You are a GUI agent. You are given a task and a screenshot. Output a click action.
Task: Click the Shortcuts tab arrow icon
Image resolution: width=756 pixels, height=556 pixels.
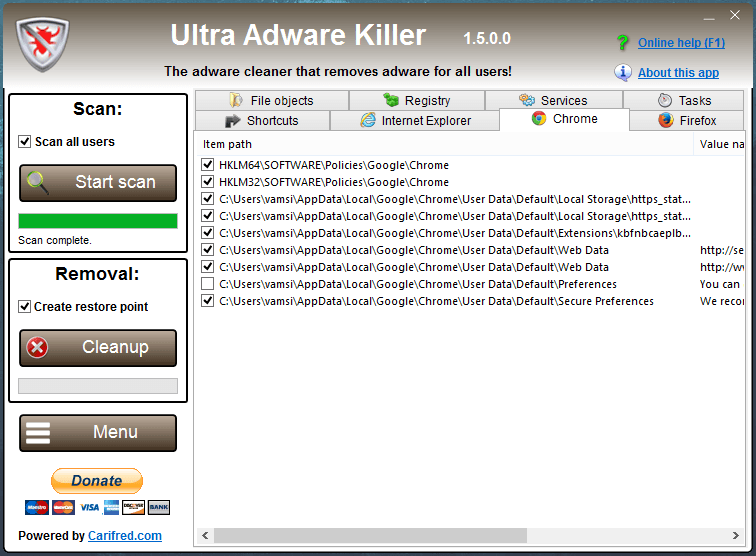pyautogui.click(x=232, y=121)
